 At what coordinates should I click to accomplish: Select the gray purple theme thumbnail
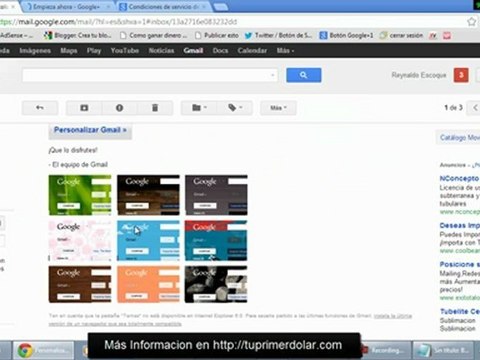[x=216, y=195]
